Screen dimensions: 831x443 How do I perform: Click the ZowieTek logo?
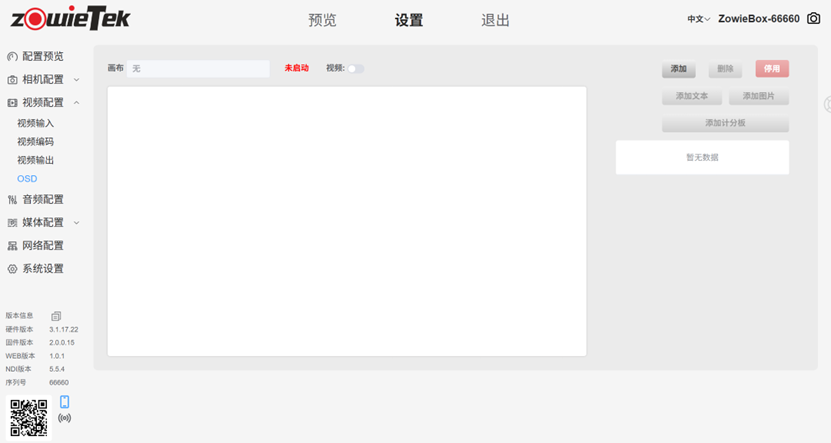pyautogui.click(x=71, y=19)
